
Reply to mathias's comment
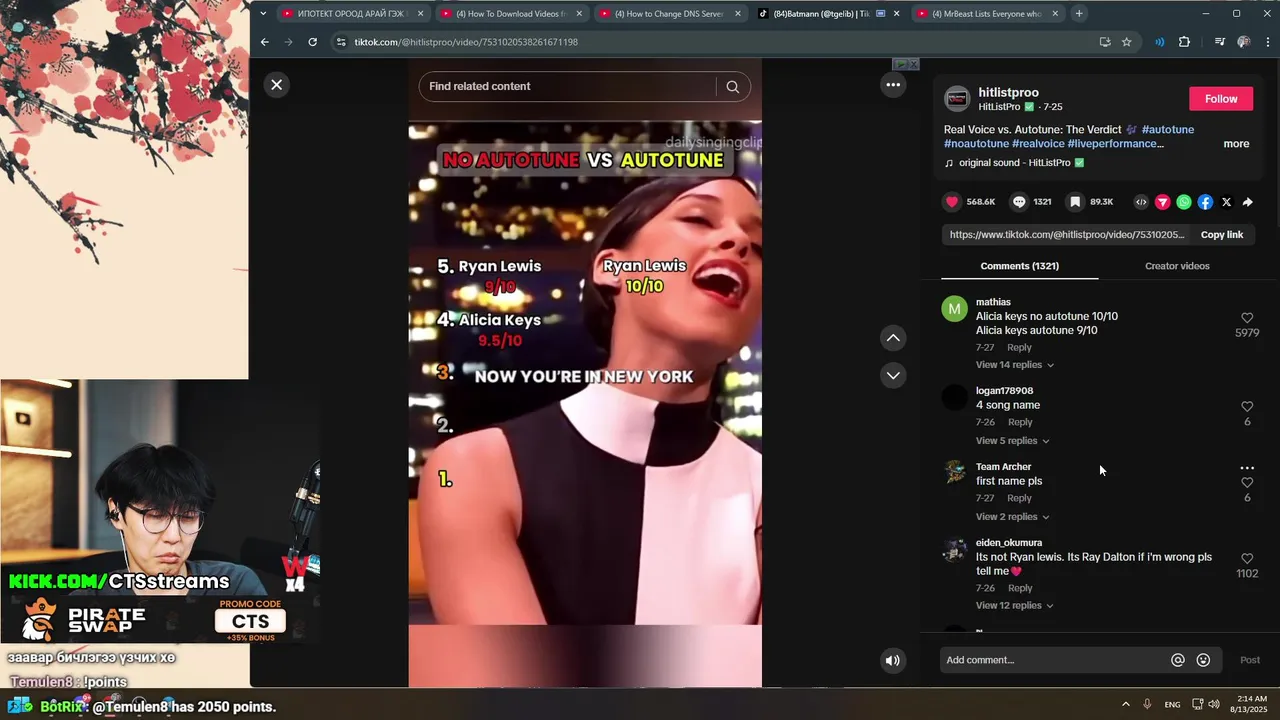point(1019,348)
